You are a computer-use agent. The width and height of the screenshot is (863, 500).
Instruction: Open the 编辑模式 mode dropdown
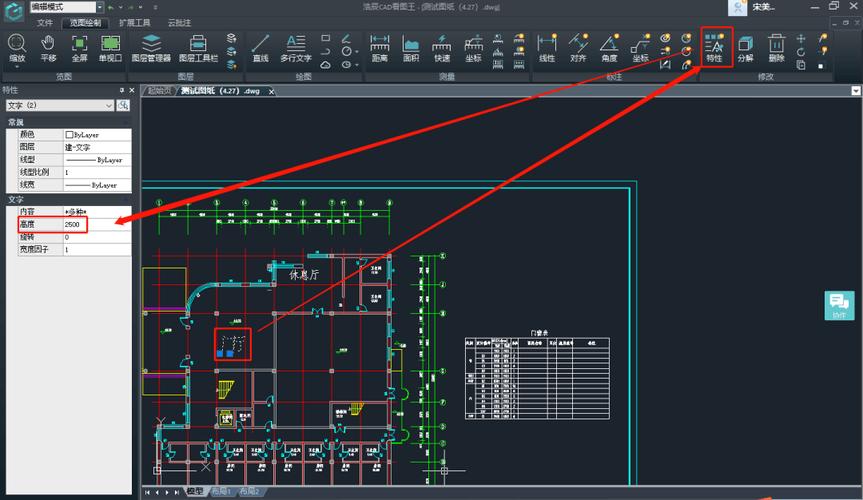click(x=100, y=7)
